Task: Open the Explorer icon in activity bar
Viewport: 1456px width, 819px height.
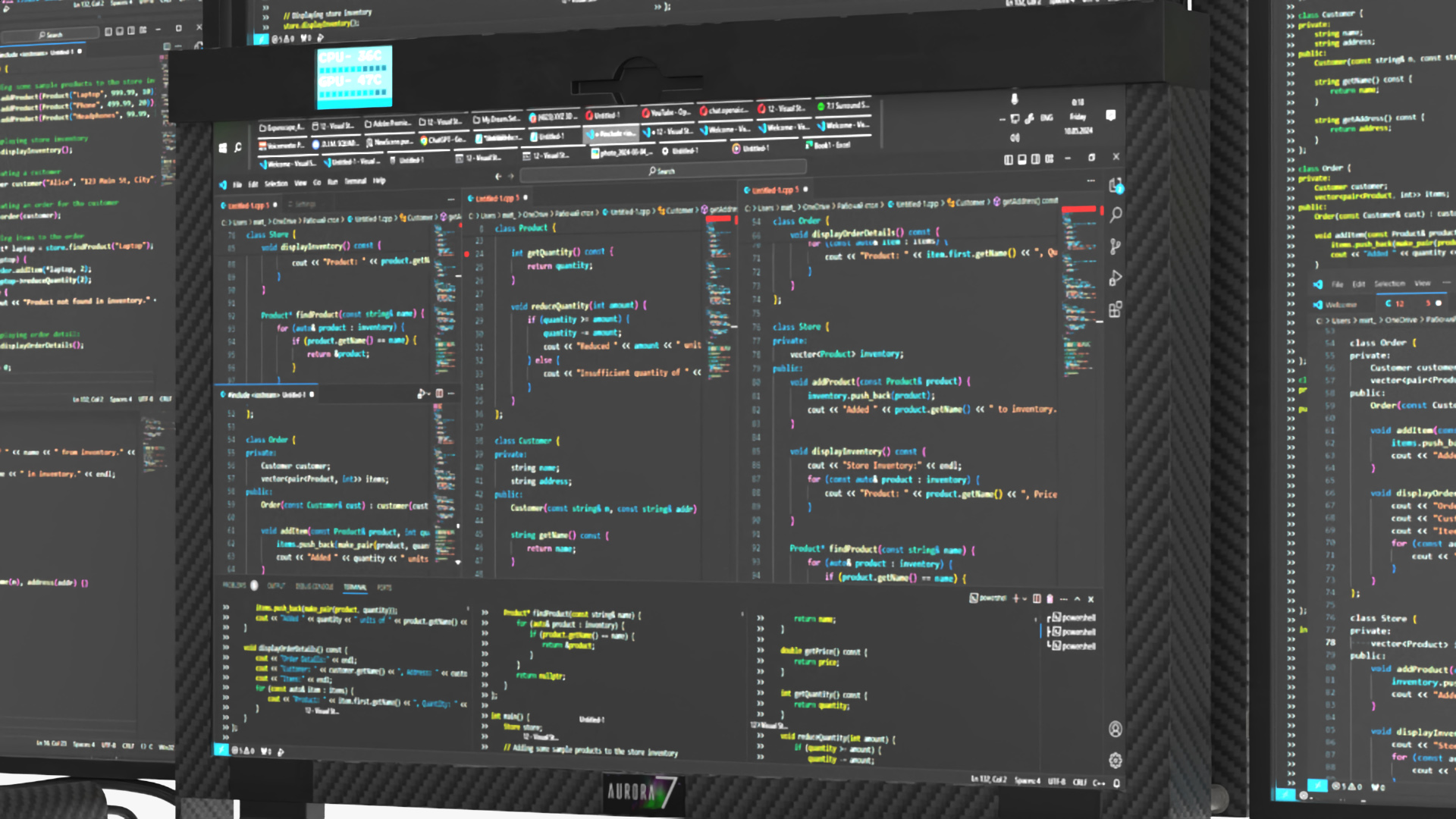Action: point(1116,185)
